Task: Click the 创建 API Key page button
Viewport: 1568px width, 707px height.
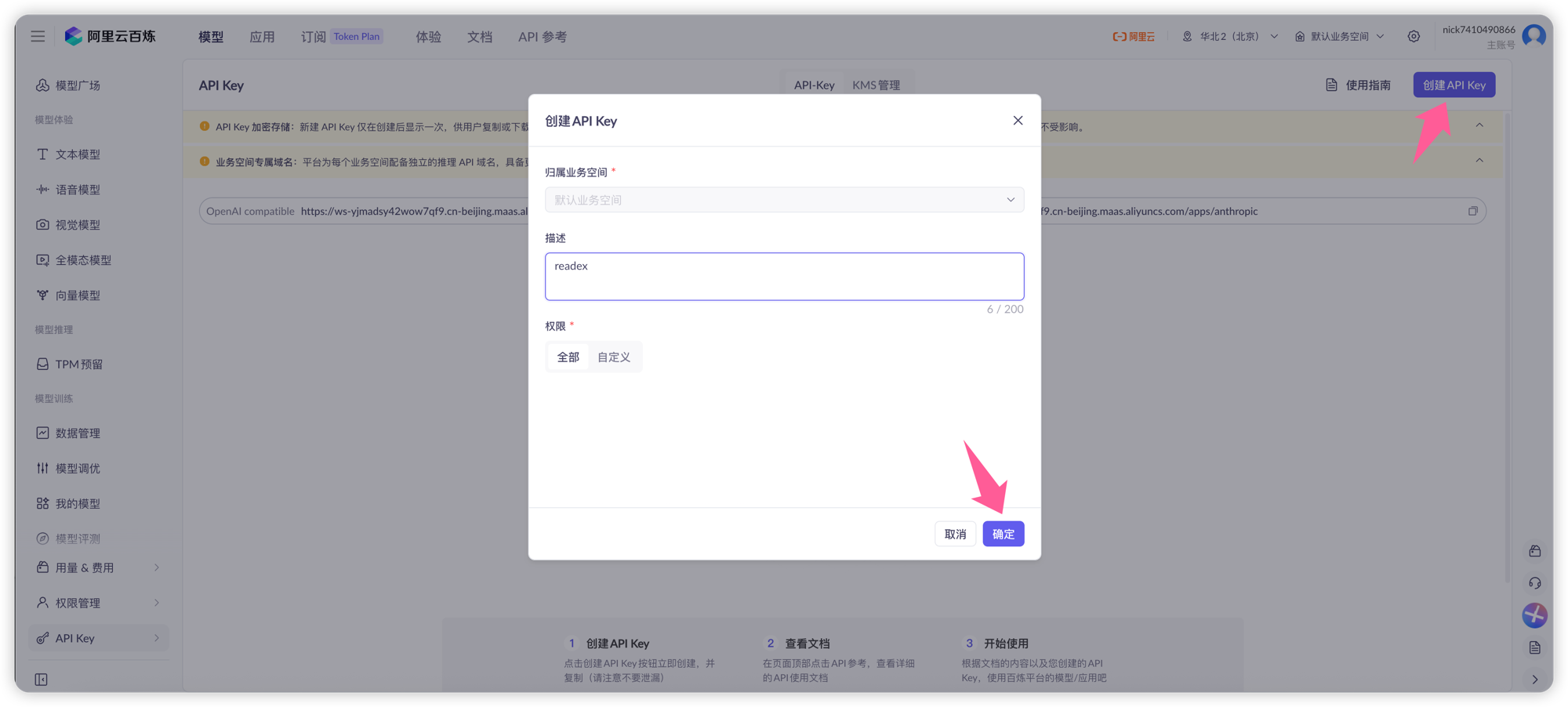Action: [x=1454, y=85]
